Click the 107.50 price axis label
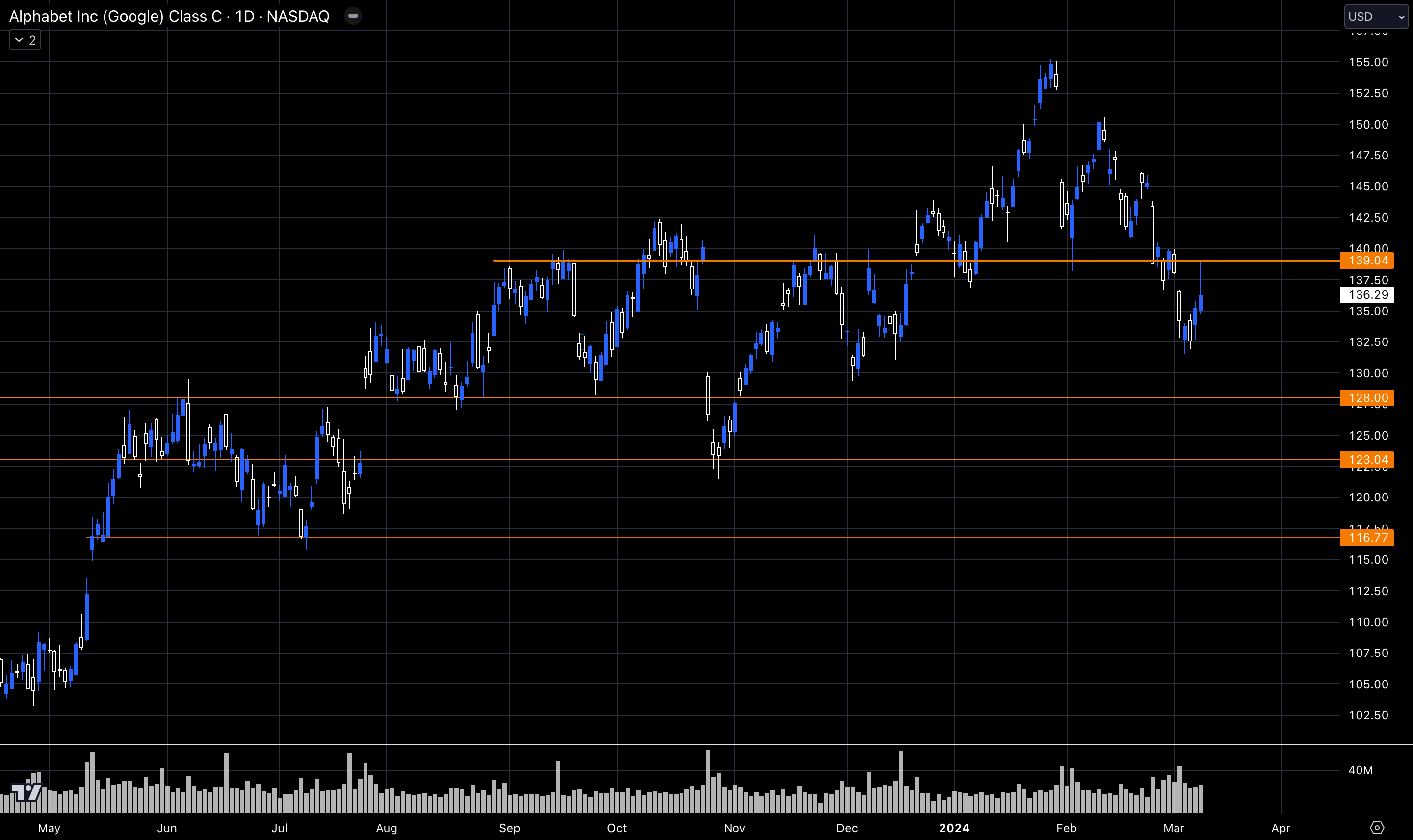The width and height of the screenshot is (1413, 840). [x=1368, y=653]
